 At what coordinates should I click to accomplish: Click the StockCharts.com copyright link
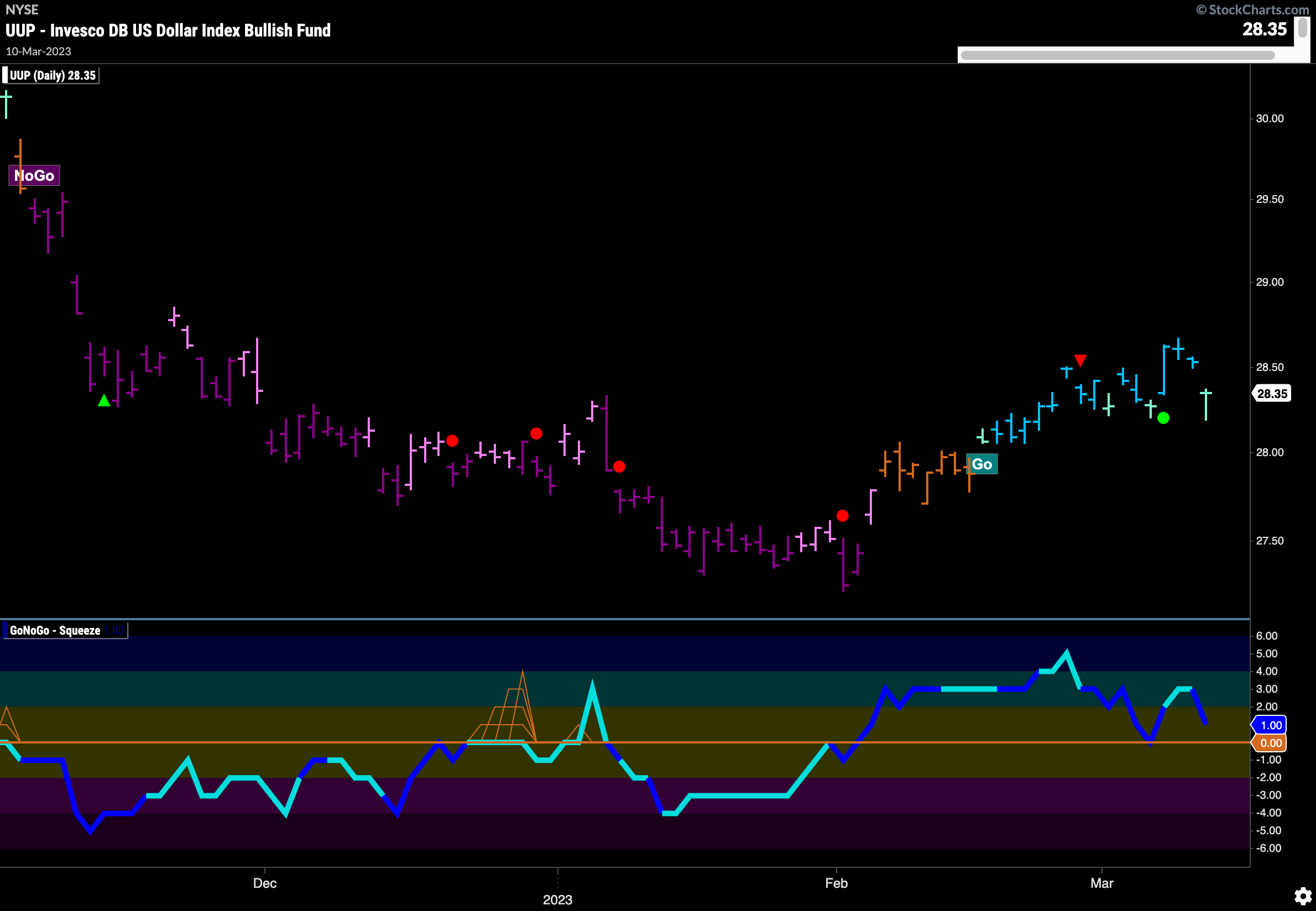(x=1252, y=10)
